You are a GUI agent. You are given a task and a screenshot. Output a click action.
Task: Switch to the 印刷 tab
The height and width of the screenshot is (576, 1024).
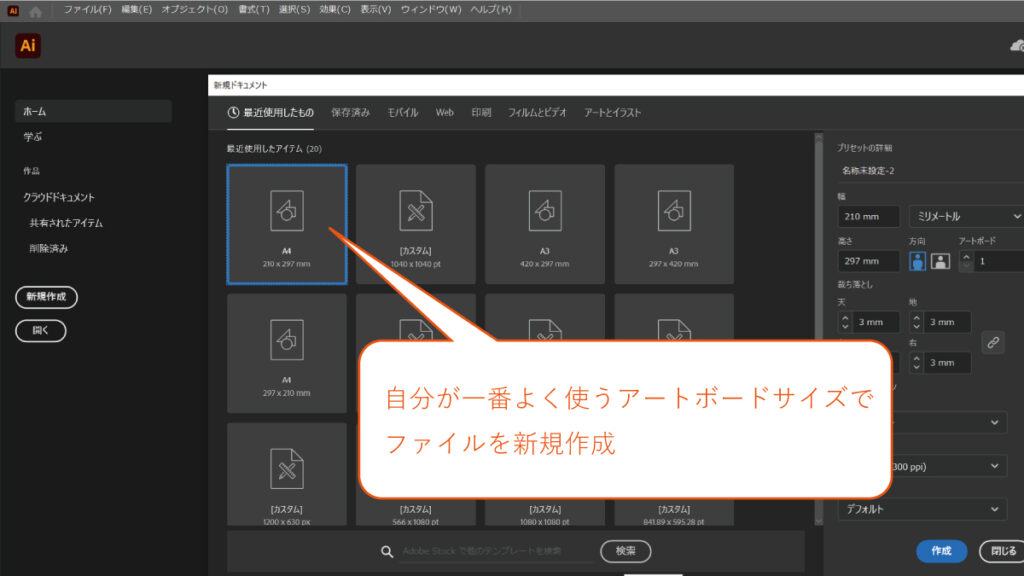coord(481,112)
